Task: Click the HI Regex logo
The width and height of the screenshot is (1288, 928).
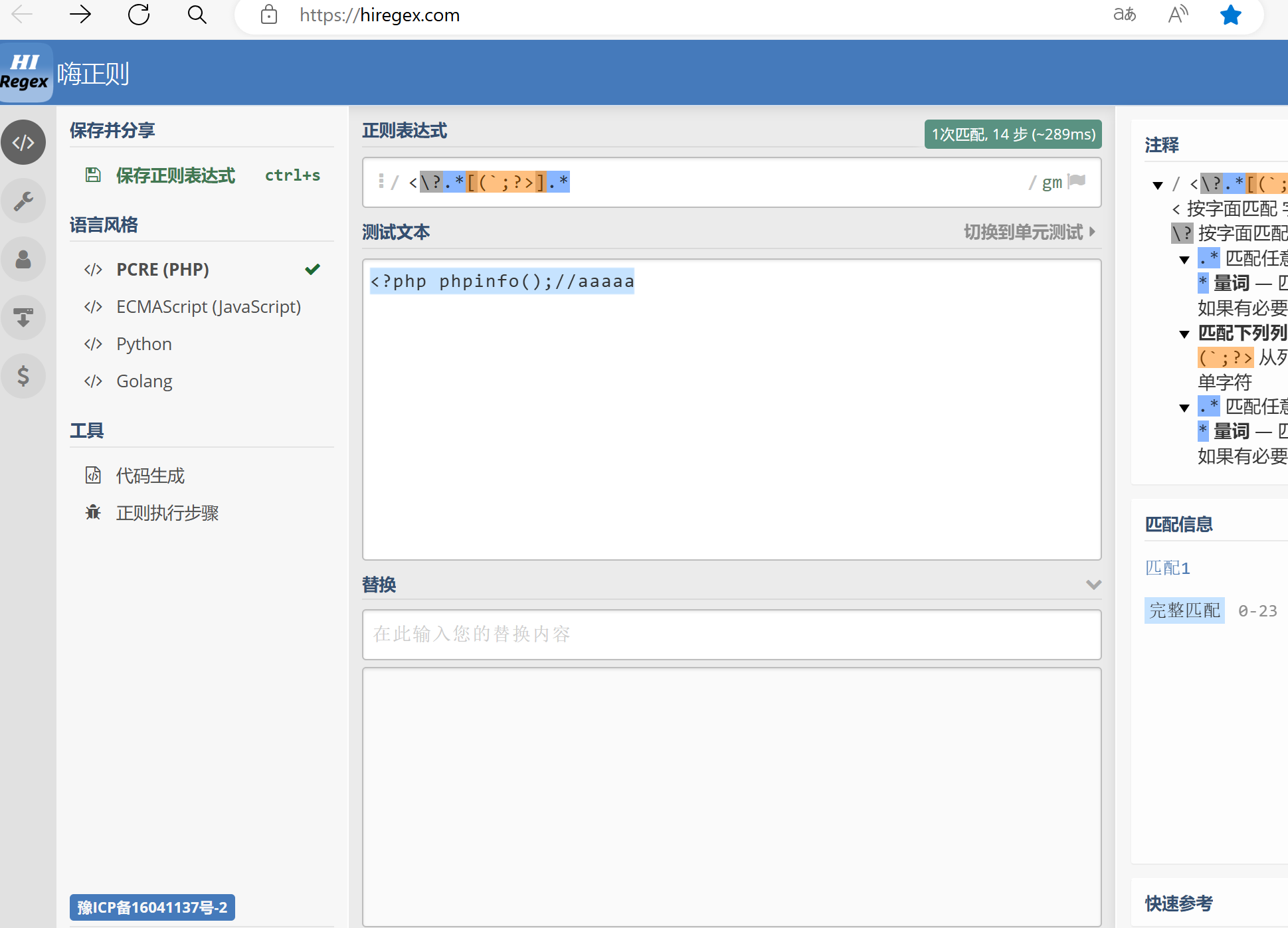Action: click(x=25, y=72)
